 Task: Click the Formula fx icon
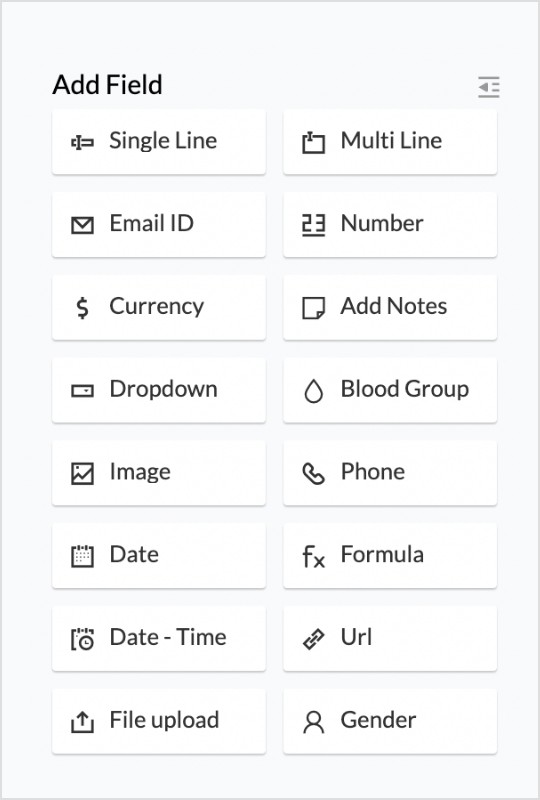pos(313,556)
